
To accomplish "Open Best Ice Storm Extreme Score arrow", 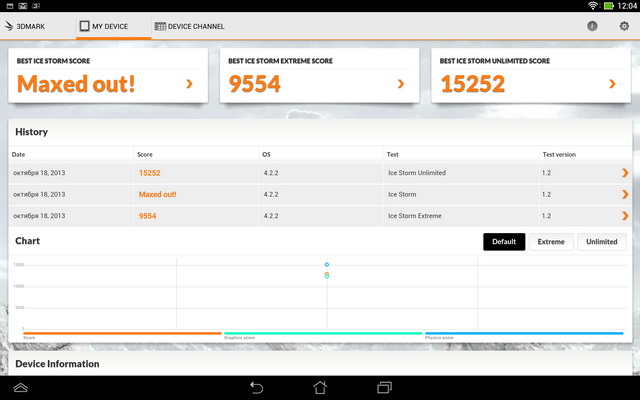I will click(x=400, y=84).
